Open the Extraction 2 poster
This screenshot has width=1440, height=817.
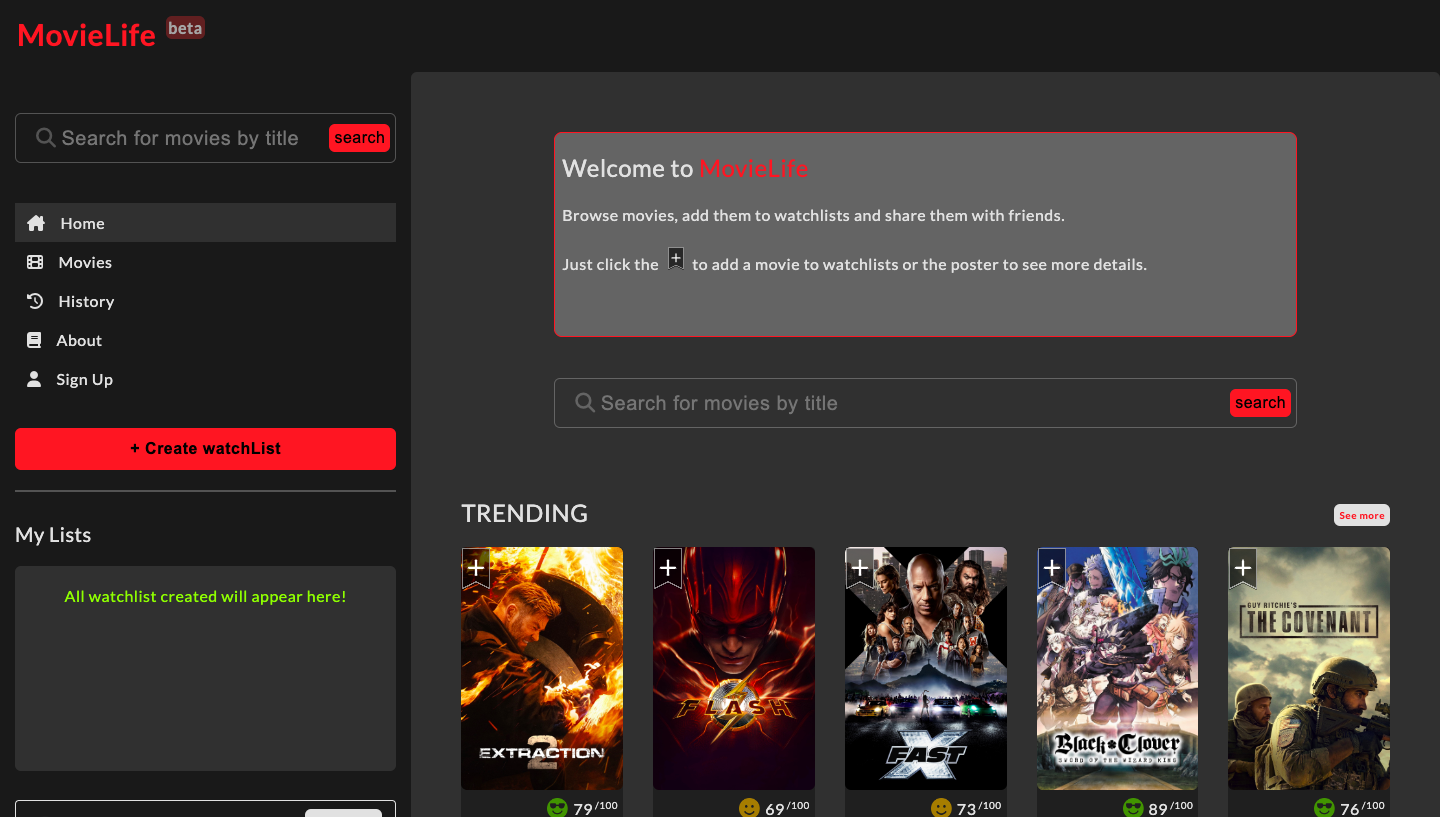click(542, 668)
